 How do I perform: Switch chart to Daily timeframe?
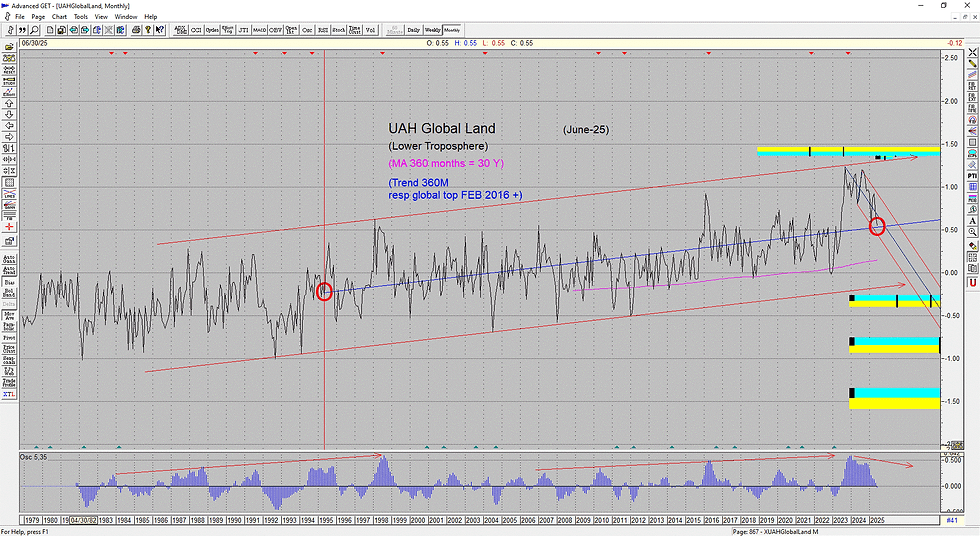[x=414, y=30]
